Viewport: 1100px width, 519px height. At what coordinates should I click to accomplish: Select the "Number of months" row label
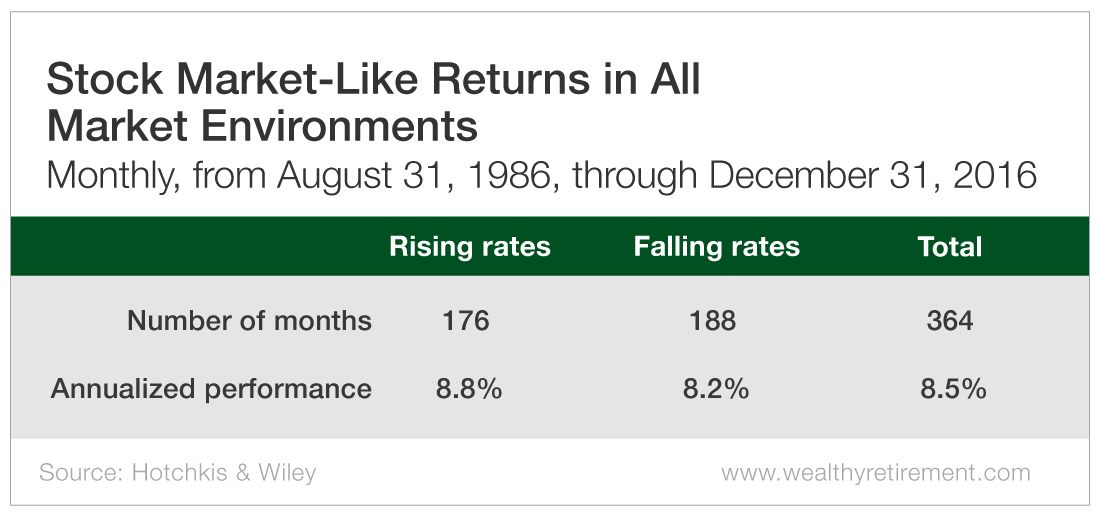(249, 321)
